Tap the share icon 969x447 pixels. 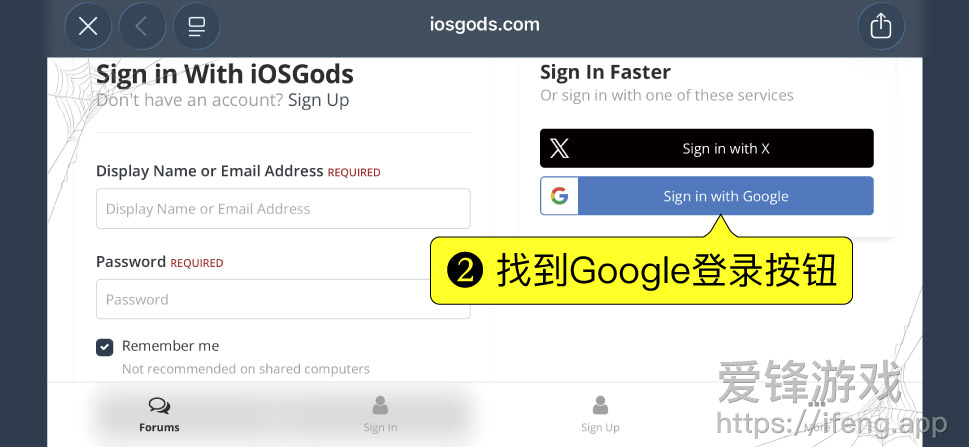coord(881,26)
